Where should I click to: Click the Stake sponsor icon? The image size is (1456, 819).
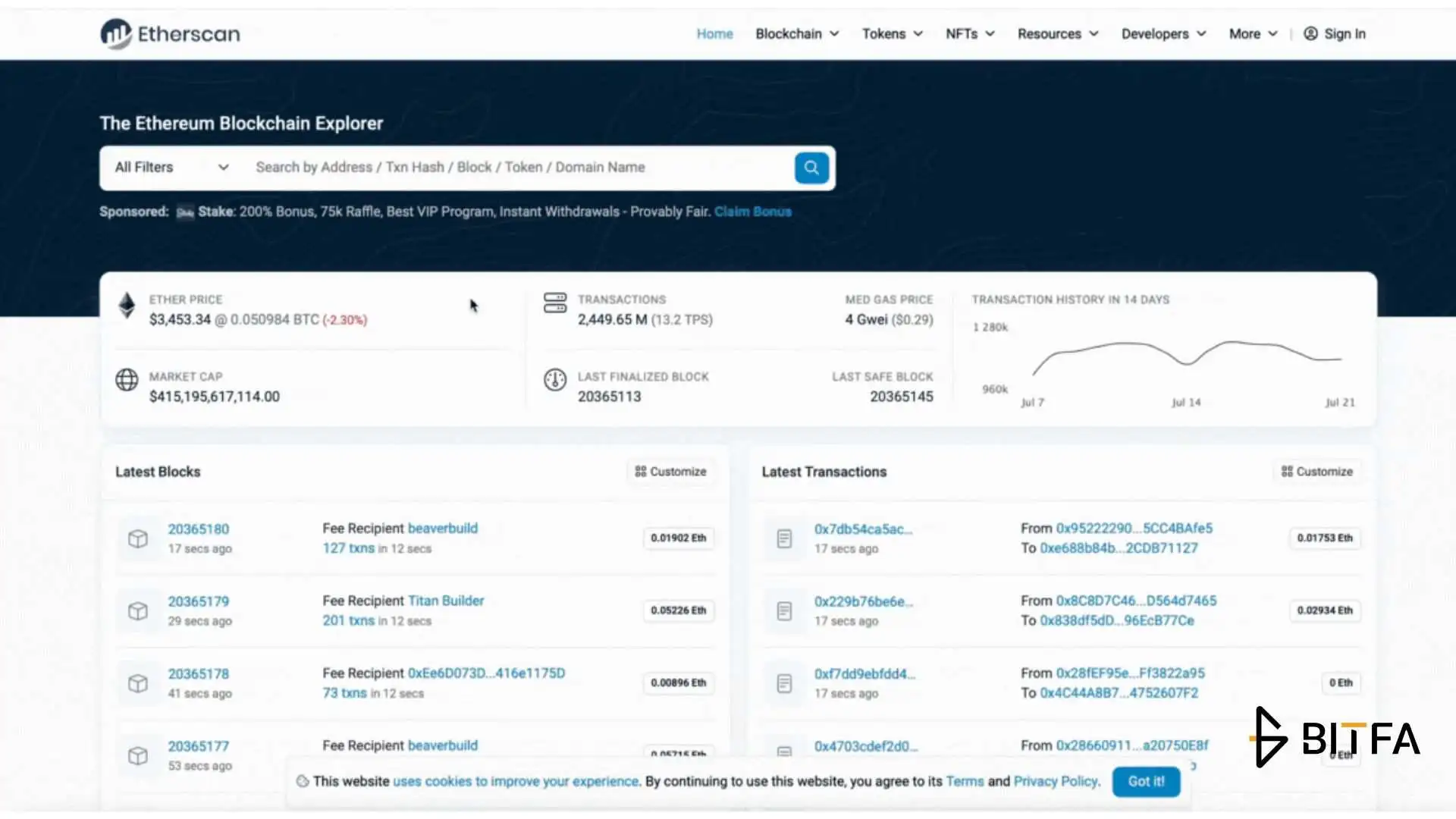pyautogui.click(x=185, y=212)
